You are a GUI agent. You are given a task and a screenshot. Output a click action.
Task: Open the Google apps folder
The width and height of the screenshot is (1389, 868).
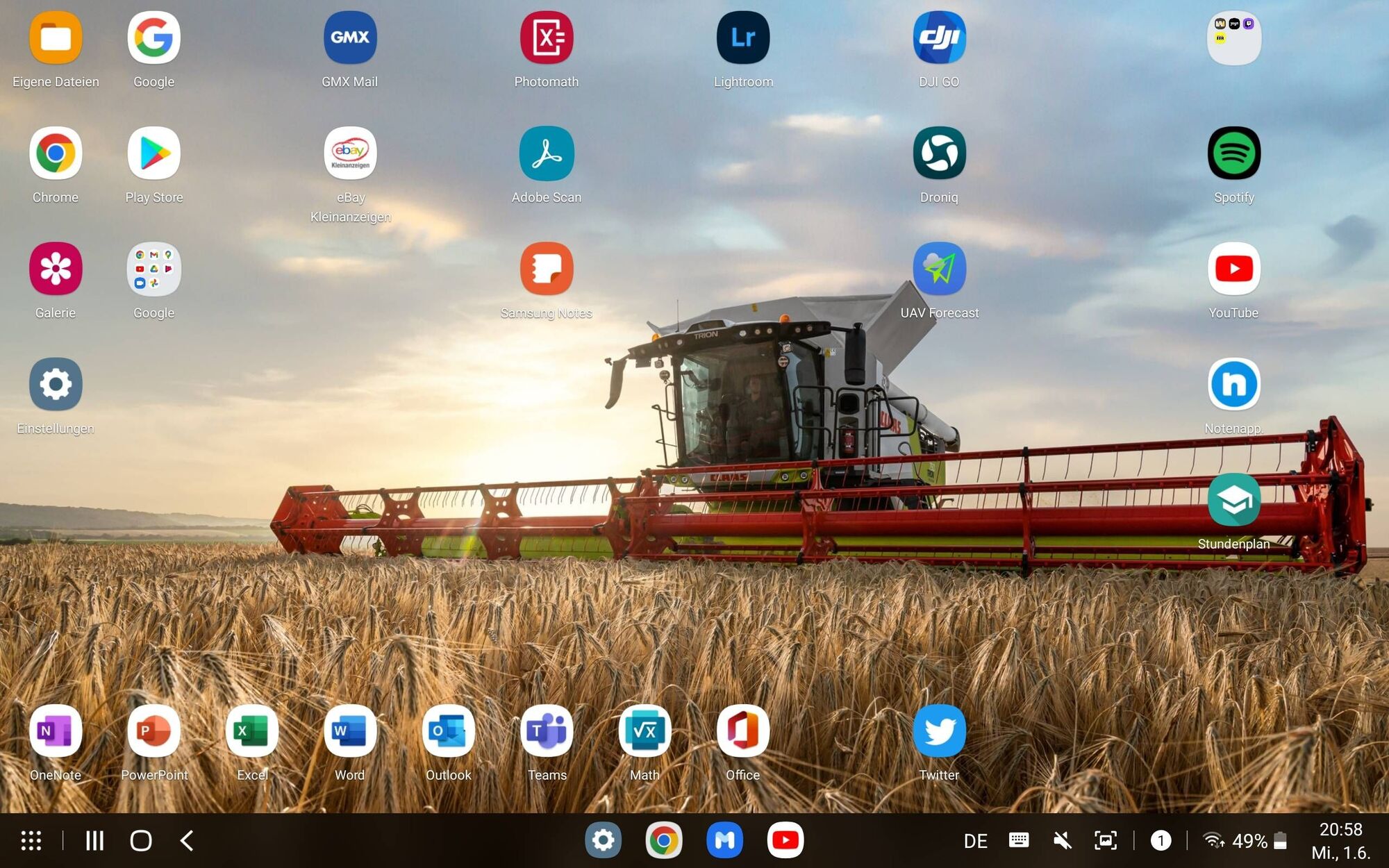tap(153, 269)
